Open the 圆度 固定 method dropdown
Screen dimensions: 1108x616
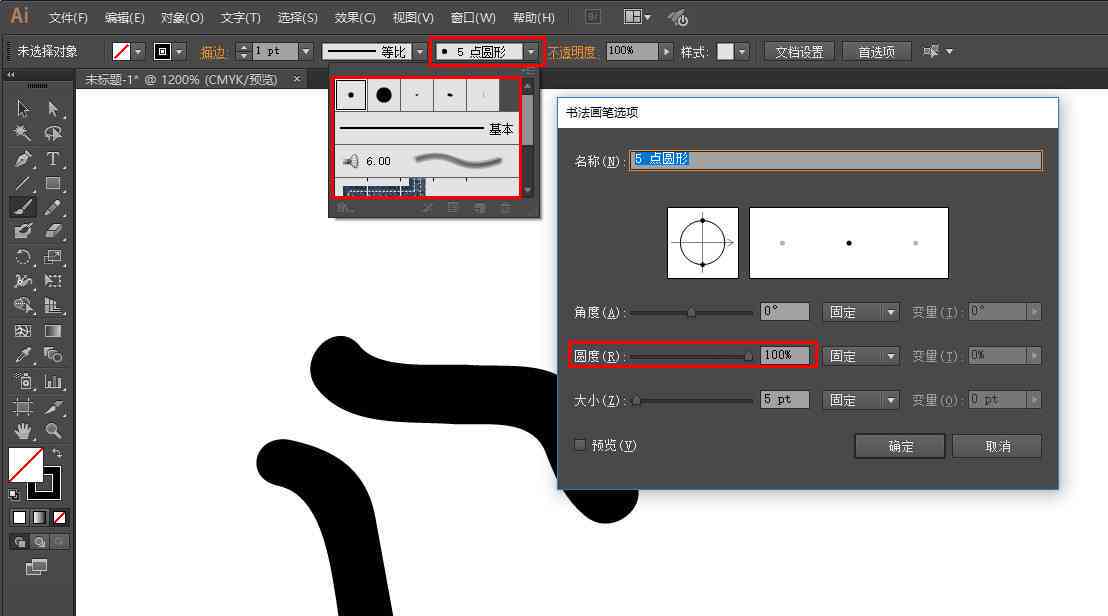click(861, 356)
